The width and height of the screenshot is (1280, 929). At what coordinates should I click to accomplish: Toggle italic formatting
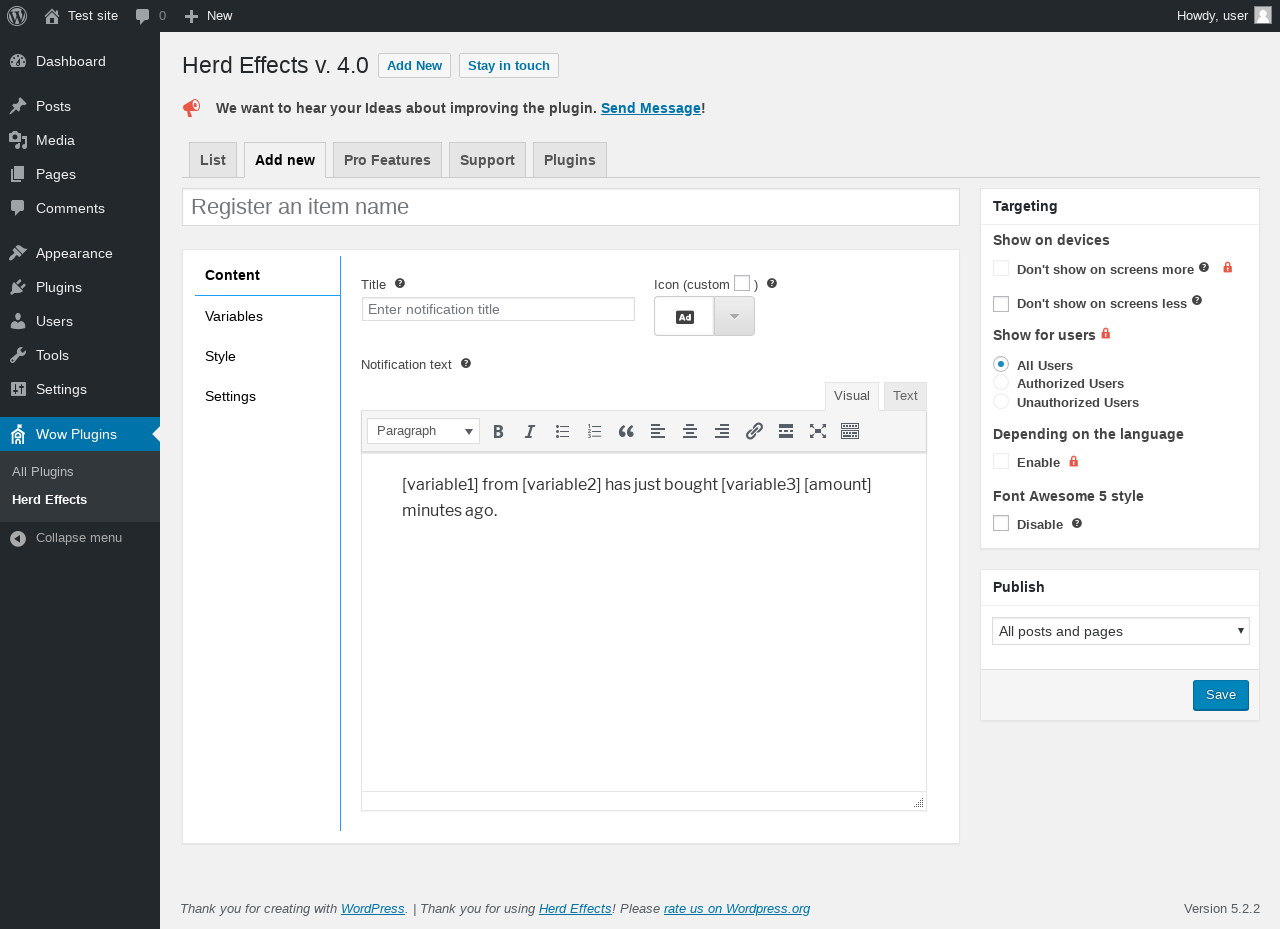tap(530, 431)
